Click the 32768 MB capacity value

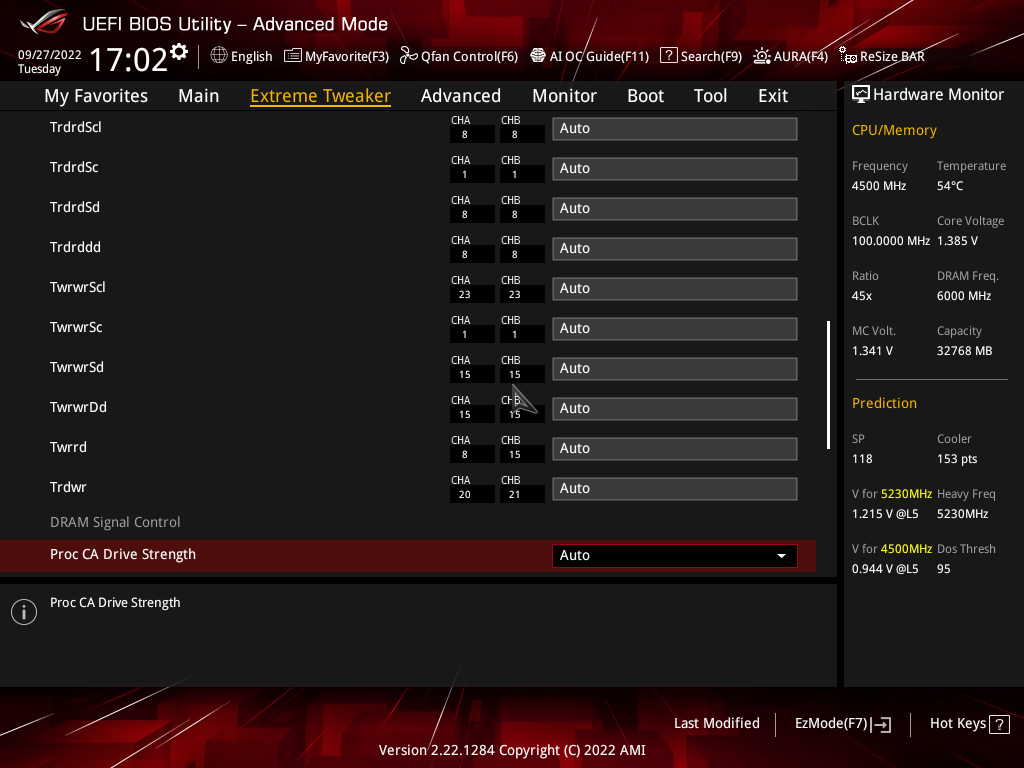tap(964, 351)
